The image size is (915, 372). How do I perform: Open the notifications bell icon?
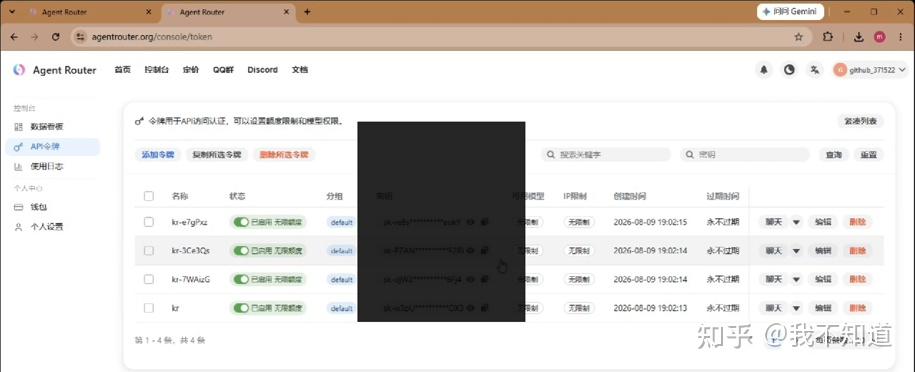click(x=763, y=70)
